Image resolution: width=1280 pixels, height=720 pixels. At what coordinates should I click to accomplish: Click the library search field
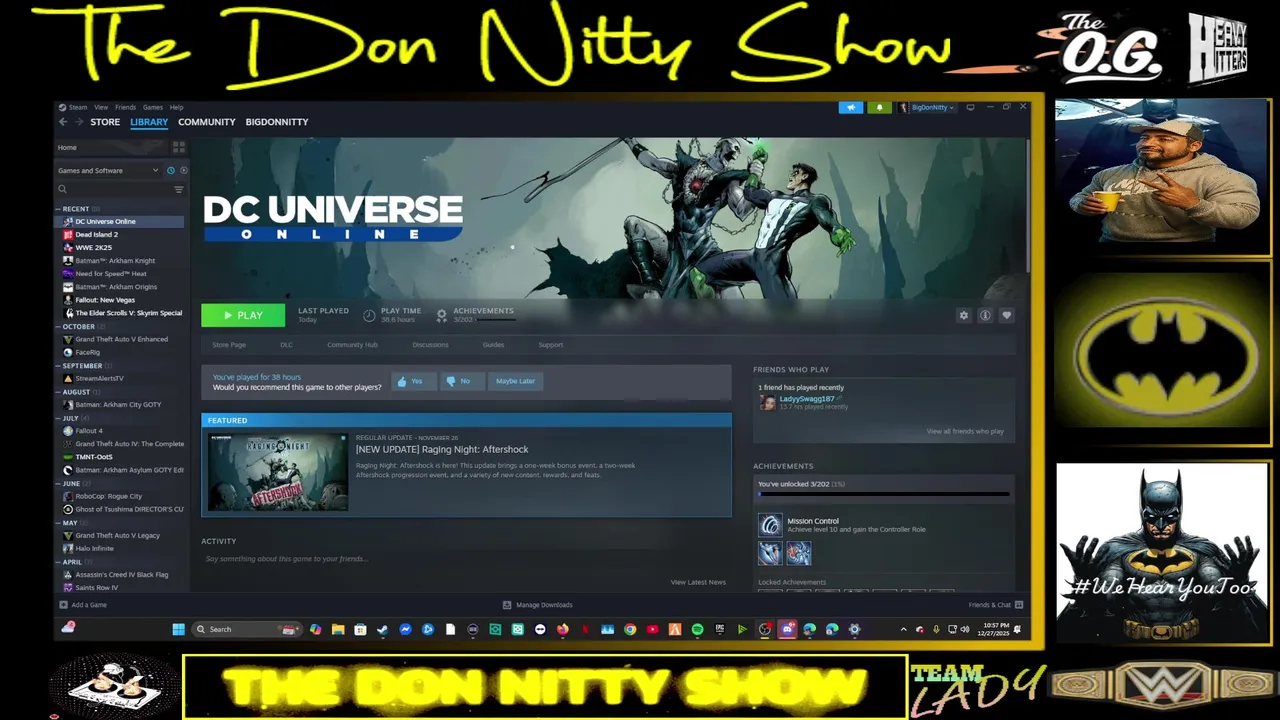point(112,189)
